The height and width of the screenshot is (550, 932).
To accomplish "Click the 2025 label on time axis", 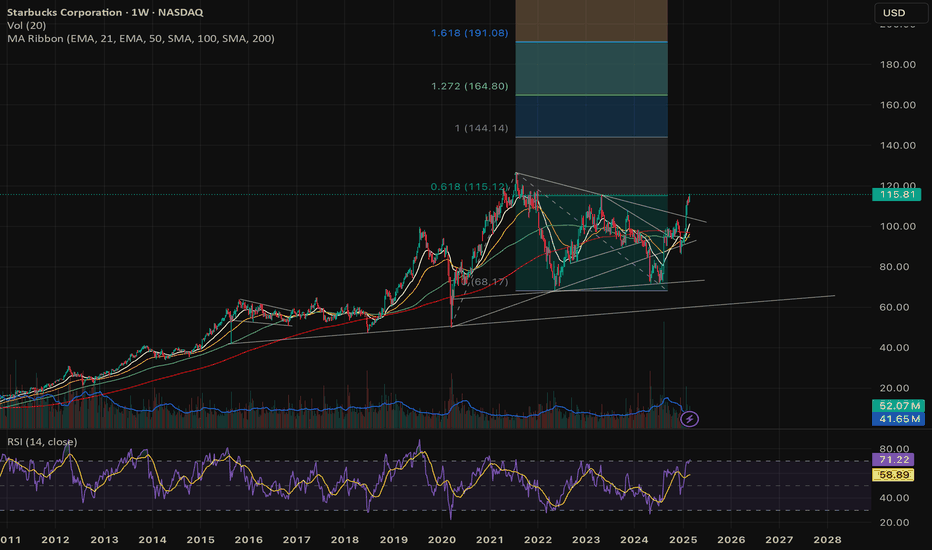I will tap(682, 540).
